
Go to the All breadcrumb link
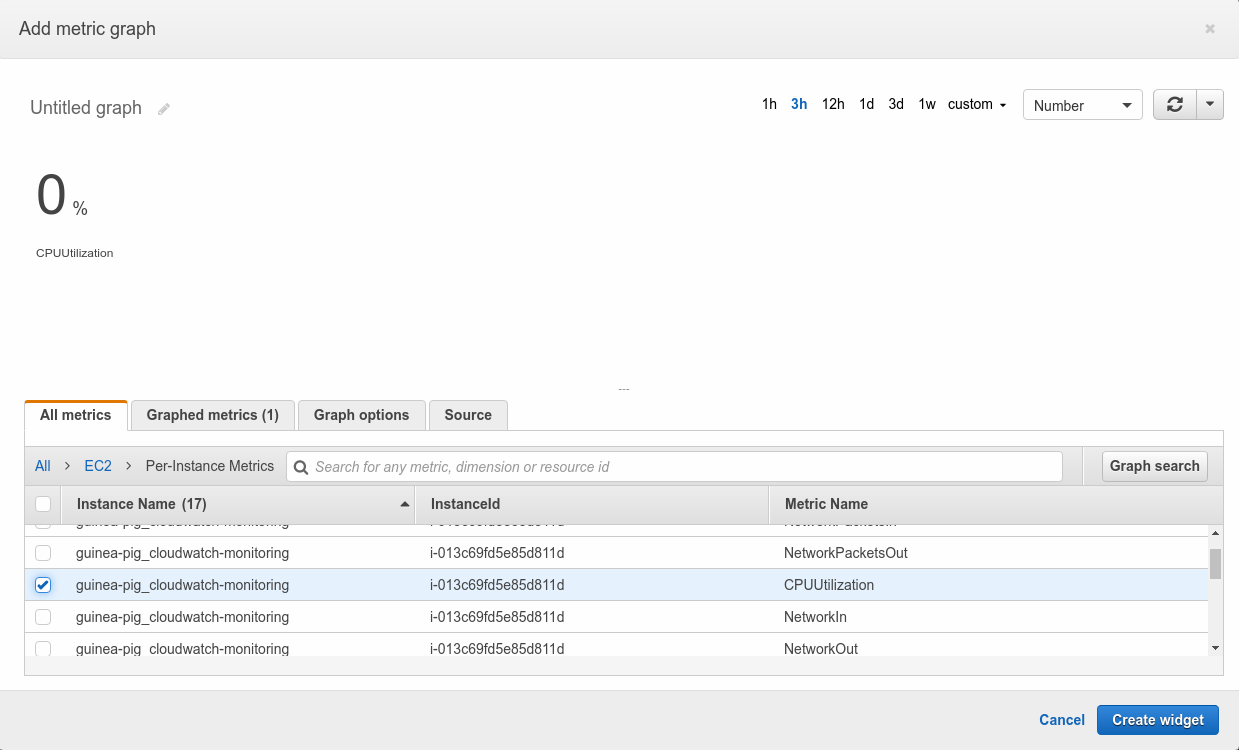click(43, 466)
